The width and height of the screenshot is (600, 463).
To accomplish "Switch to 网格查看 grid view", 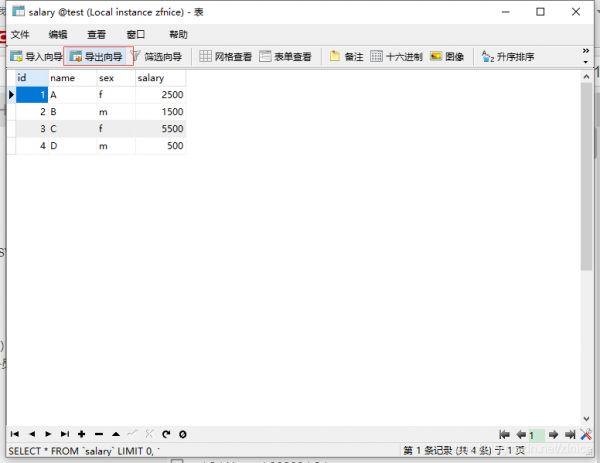I will click(x=225, y=57).
